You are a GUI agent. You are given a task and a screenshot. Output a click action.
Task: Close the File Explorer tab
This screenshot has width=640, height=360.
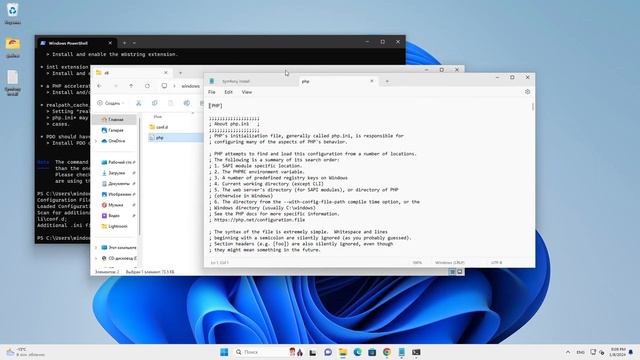click(166, 73)
